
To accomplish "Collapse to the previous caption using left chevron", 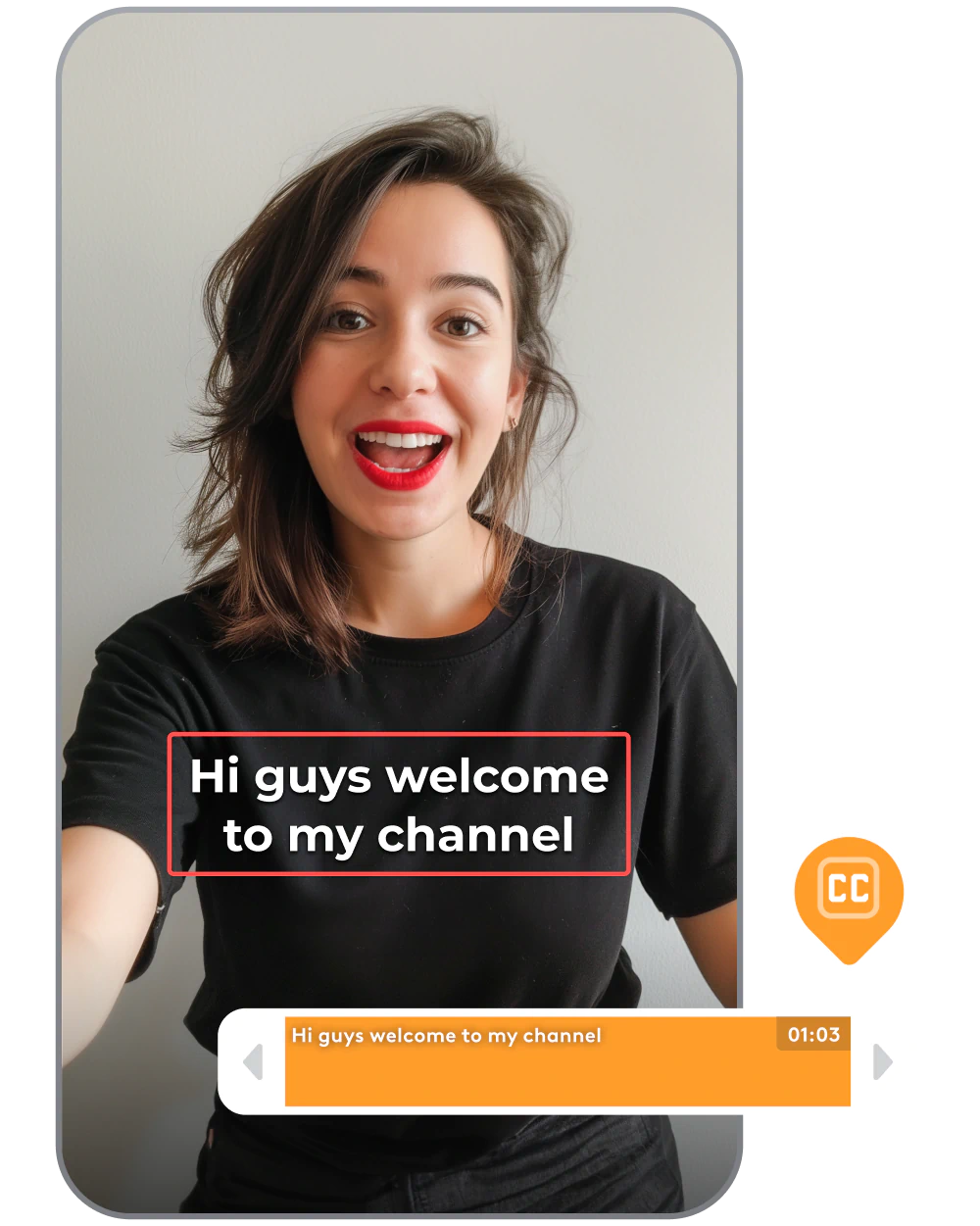I will pyautogui.click(x=253, y=1061).
